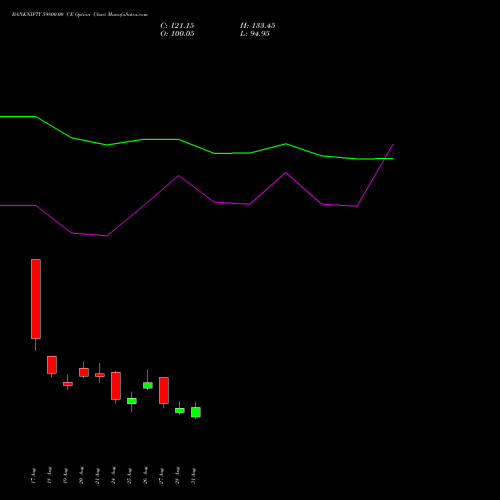Click the 19 Aug date label
Screen dimensions: 500x500
(65, 476)
